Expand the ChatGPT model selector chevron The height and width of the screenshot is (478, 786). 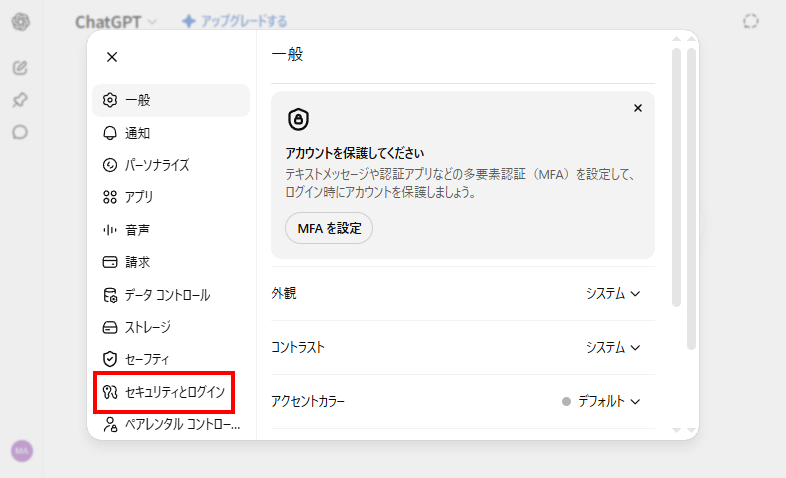coord(152,22)
